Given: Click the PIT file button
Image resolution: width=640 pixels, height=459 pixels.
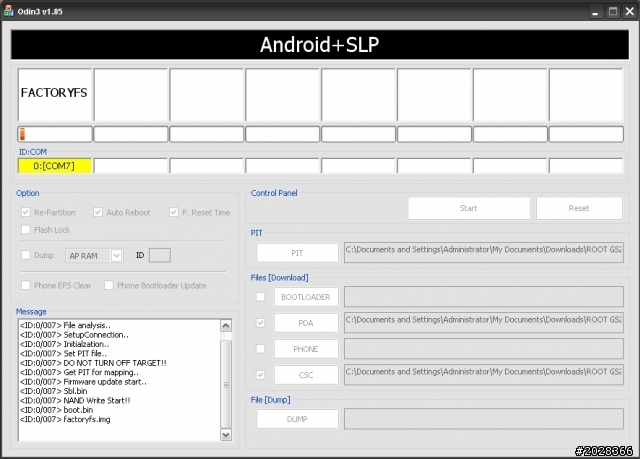Looking at the screenshot, I should [297, 253].
